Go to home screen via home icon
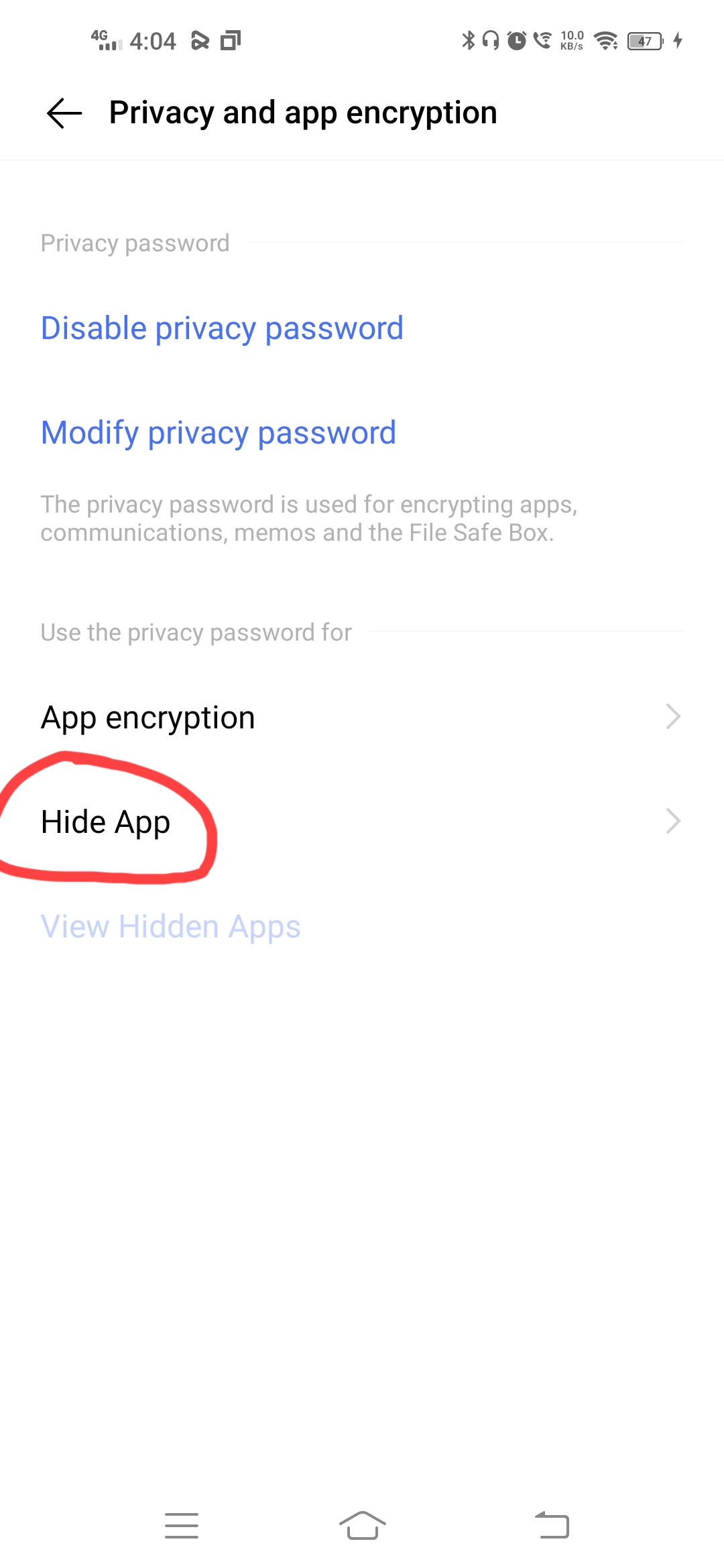Viewport: 724px width, 1568px height. [362, 1525]
